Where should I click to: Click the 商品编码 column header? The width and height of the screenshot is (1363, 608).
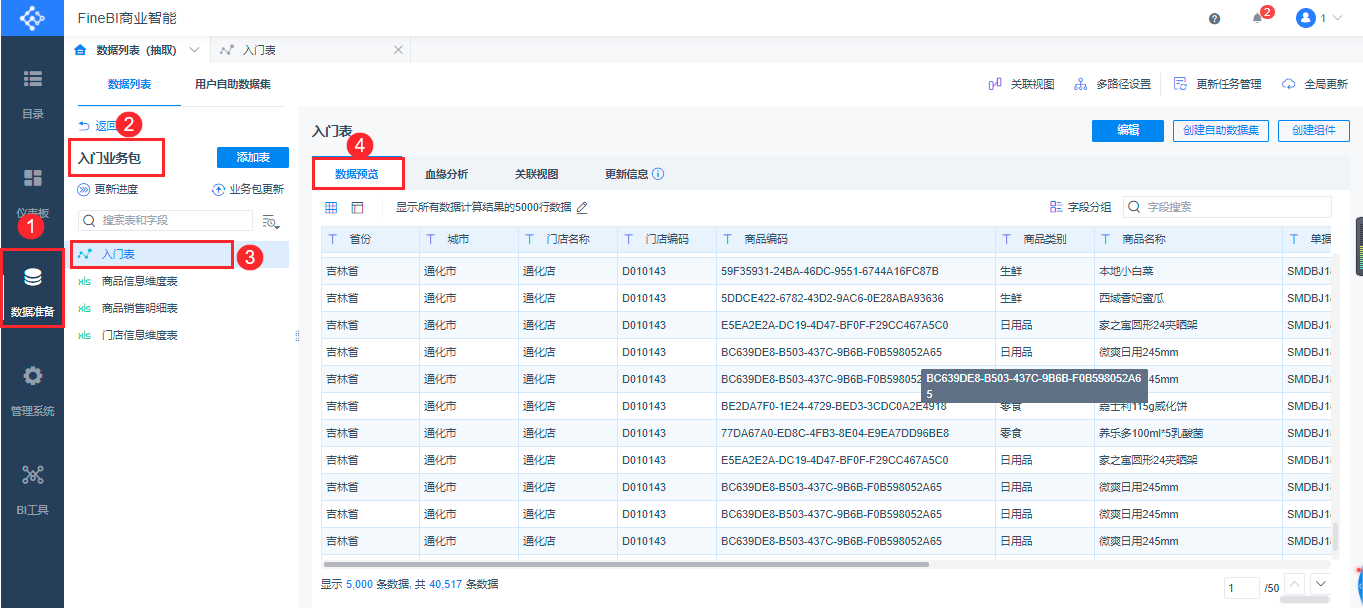pos(856,240)
